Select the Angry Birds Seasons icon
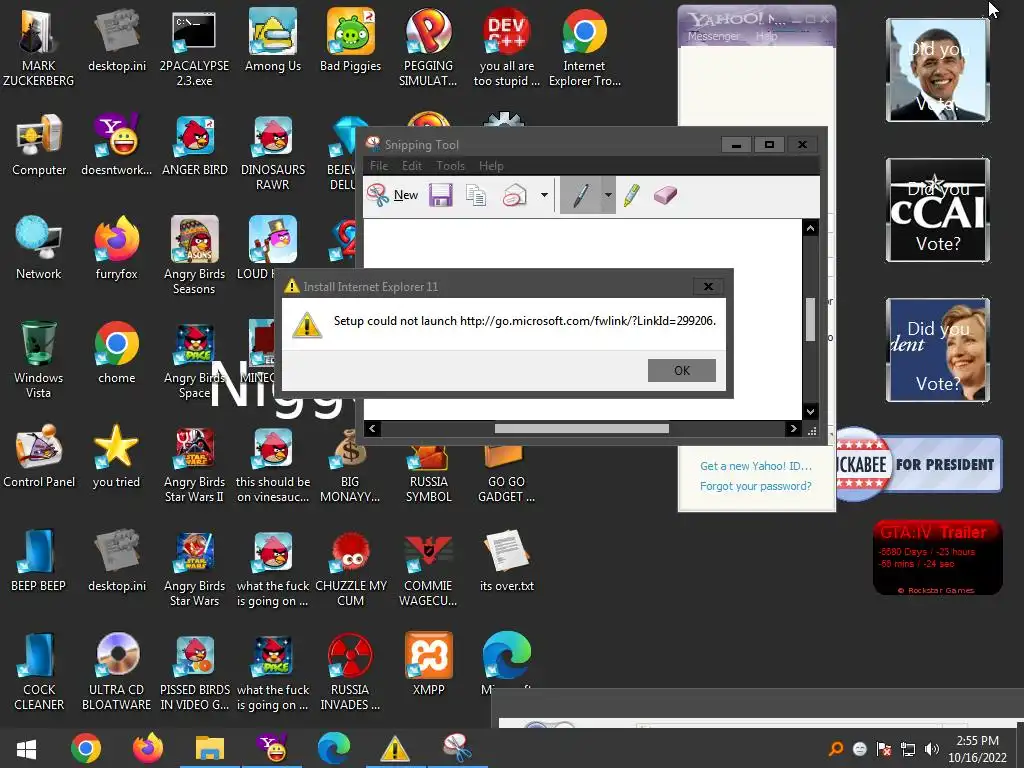Image resolution: width=1024 pixels, height=768 pixels. 195,255
